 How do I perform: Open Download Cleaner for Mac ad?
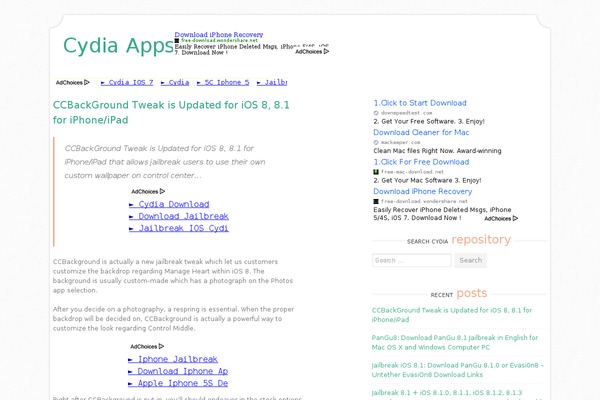(x=421, y=132)
